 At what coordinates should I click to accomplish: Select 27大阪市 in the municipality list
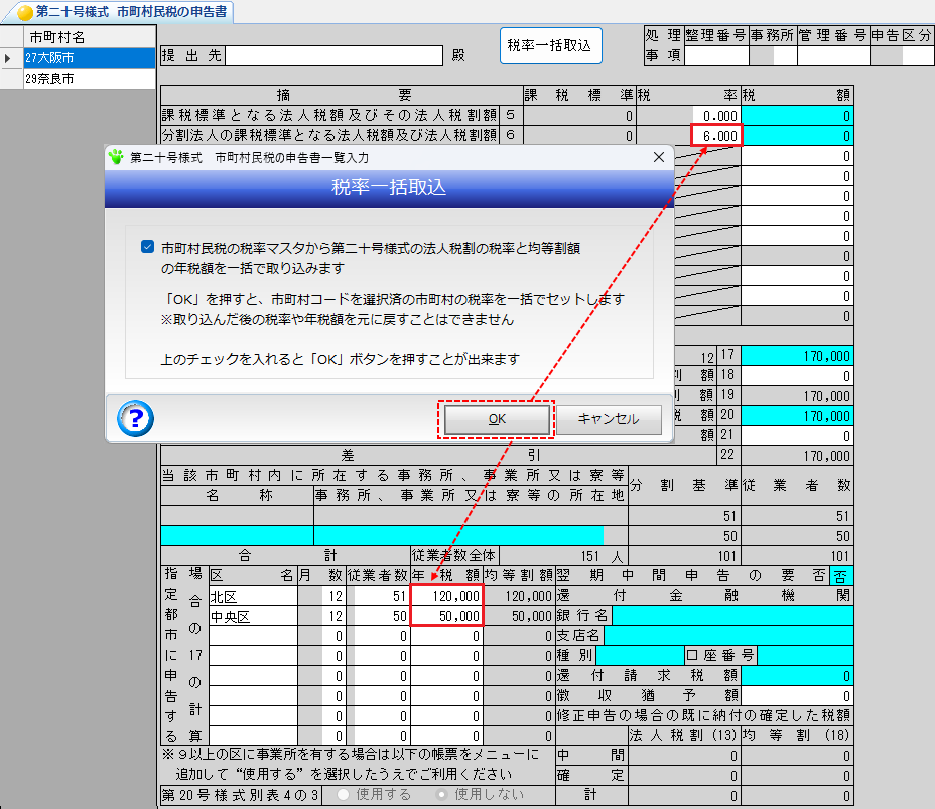(x=88, y=58)
